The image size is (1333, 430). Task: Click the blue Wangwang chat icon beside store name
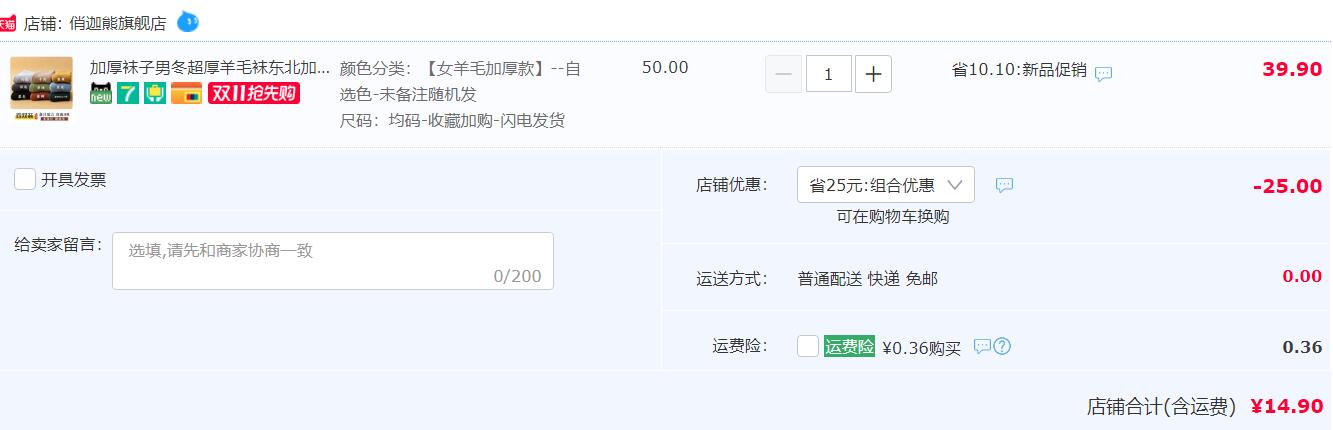pyautogui.click(x=187, y=21)
